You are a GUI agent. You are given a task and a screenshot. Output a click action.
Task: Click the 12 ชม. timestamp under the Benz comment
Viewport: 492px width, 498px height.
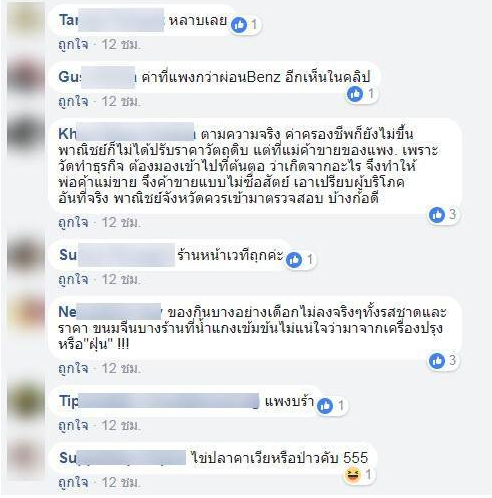121,102
